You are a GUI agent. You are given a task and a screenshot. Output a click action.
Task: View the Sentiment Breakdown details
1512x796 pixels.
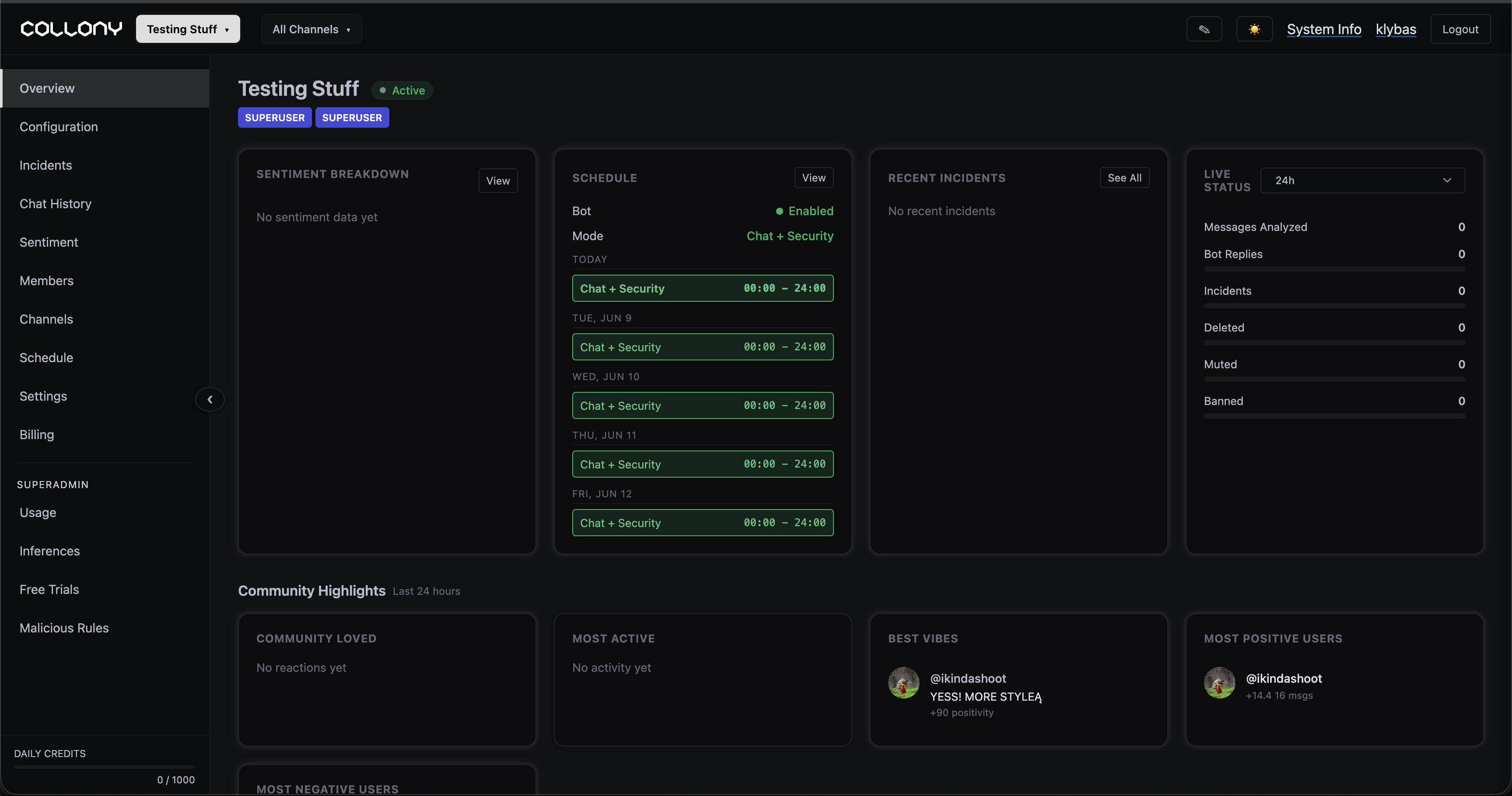pyautogui.click(x=498, y=181)
